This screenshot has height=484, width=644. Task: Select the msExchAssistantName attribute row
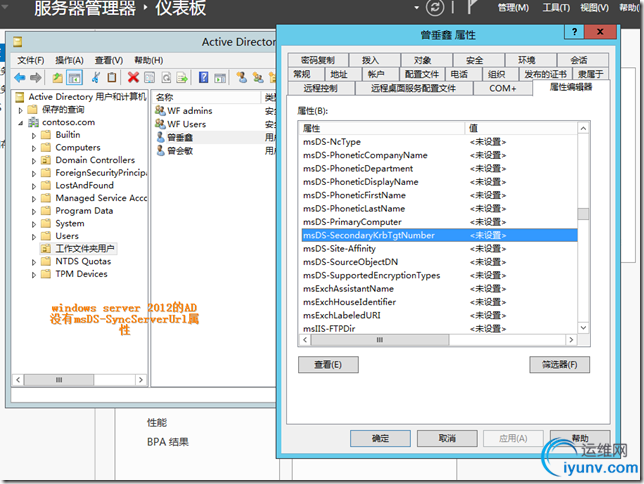pyautogui.click(x=439, y=288)
